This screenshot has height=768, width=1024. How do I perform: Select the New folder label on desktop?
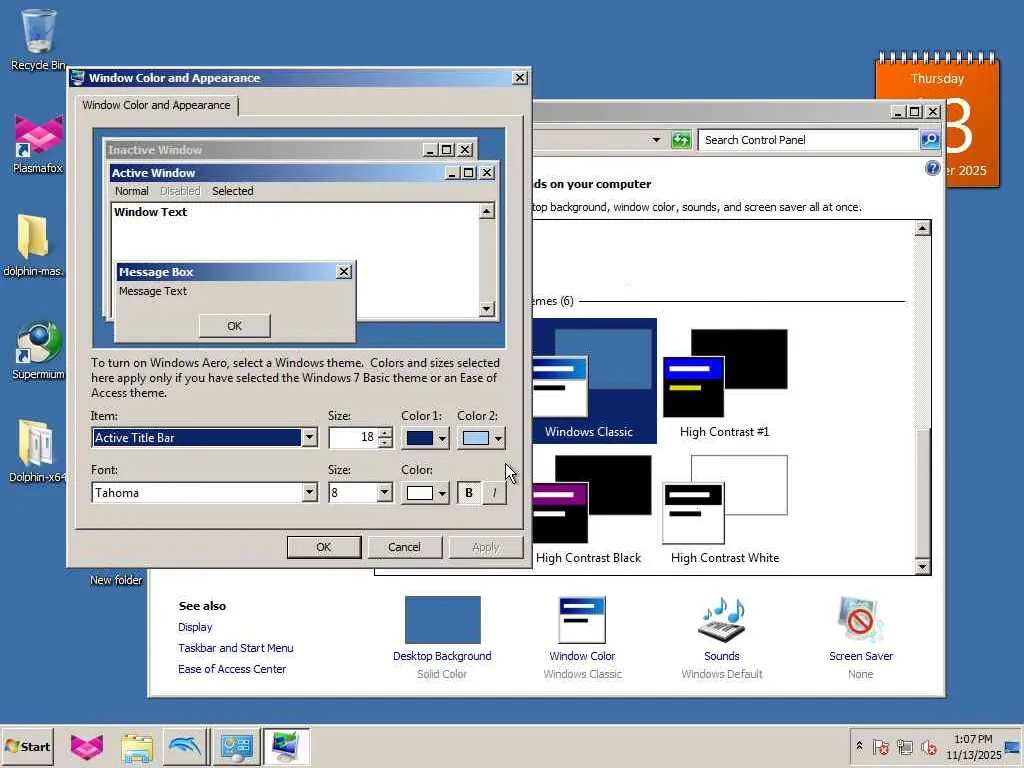click(x=116, y=580)
